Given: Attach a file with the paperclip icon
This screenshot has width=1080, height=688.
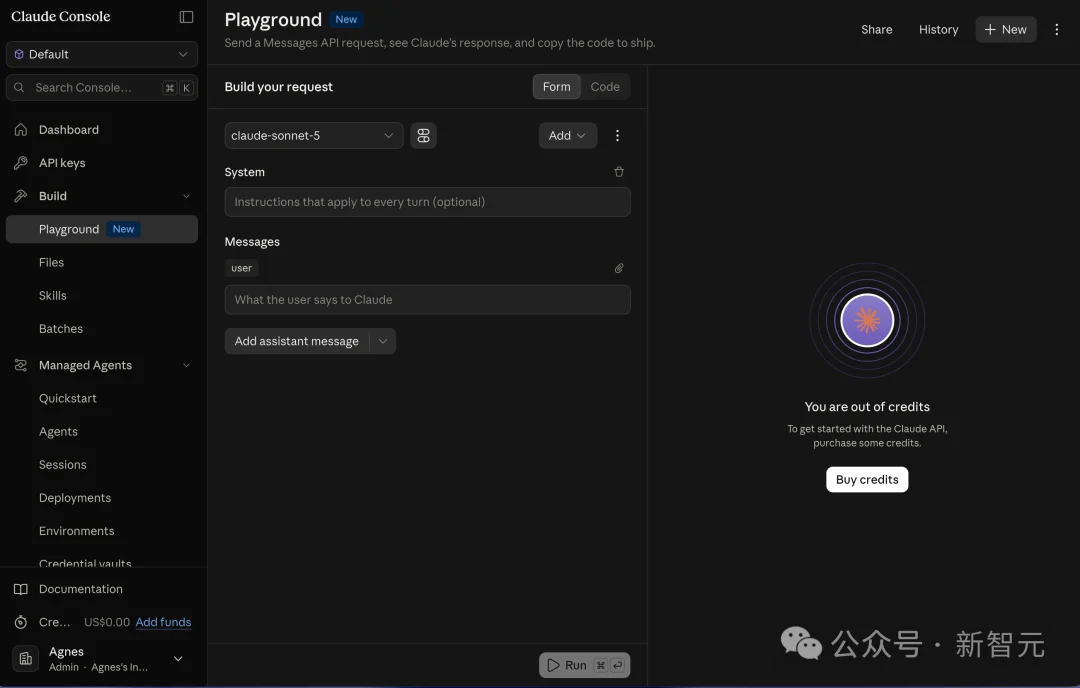Looking at the screenshot, I should [619, 268].
